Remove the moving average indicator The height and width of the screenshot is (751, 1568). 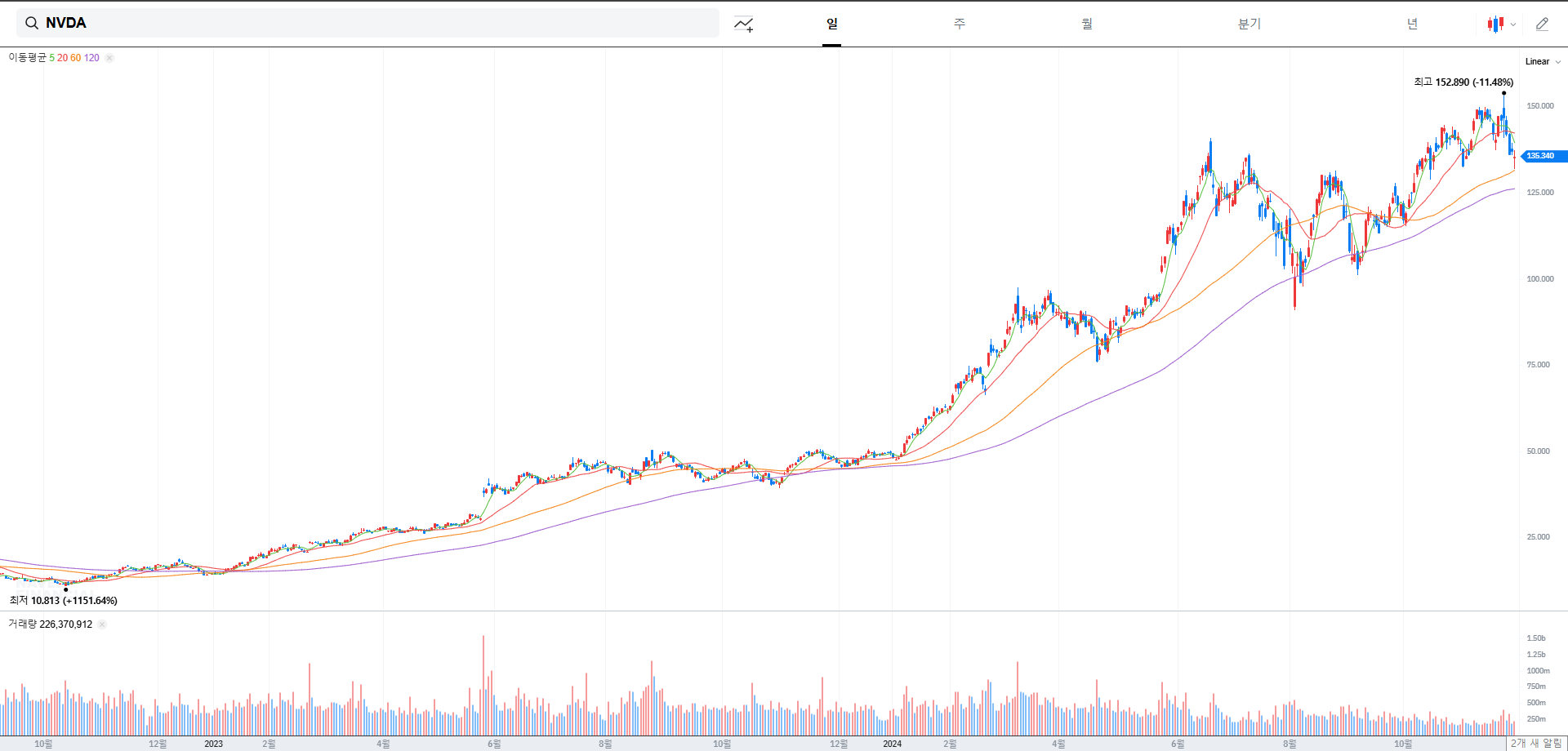[x=109, y=58]
